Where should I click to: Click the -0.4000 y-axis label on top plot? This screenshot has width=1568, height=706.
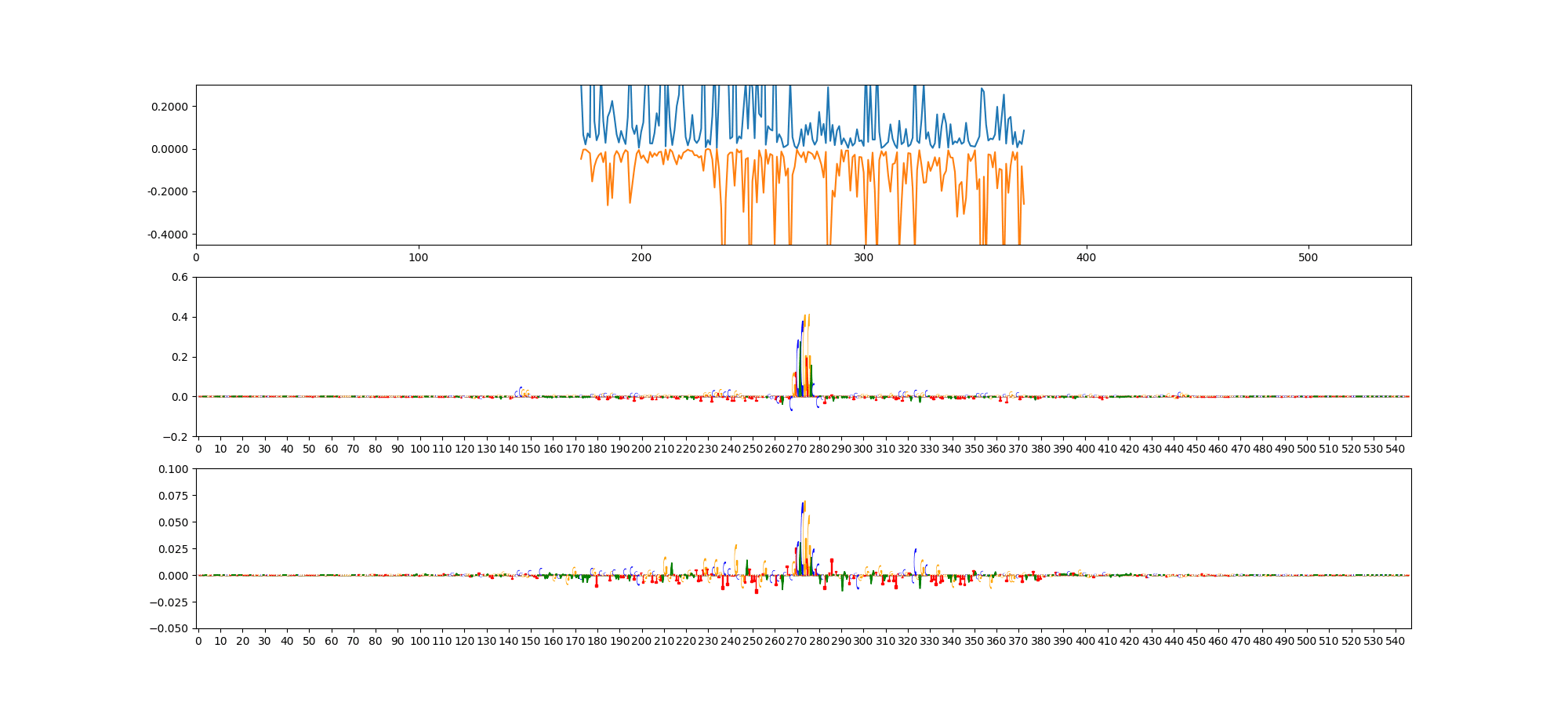click(168, 235)
